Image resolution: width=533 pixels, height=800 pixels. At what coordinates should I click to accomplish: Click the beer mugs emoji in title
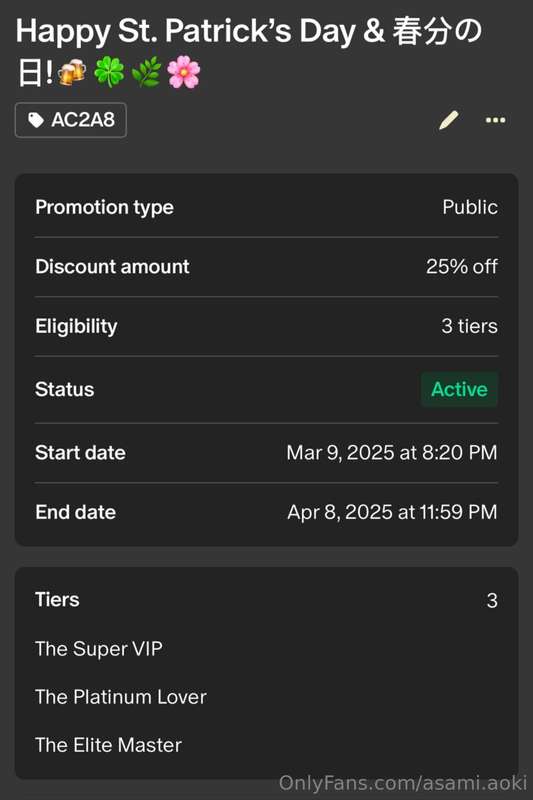pyautogui.click(x=72, y=72)
